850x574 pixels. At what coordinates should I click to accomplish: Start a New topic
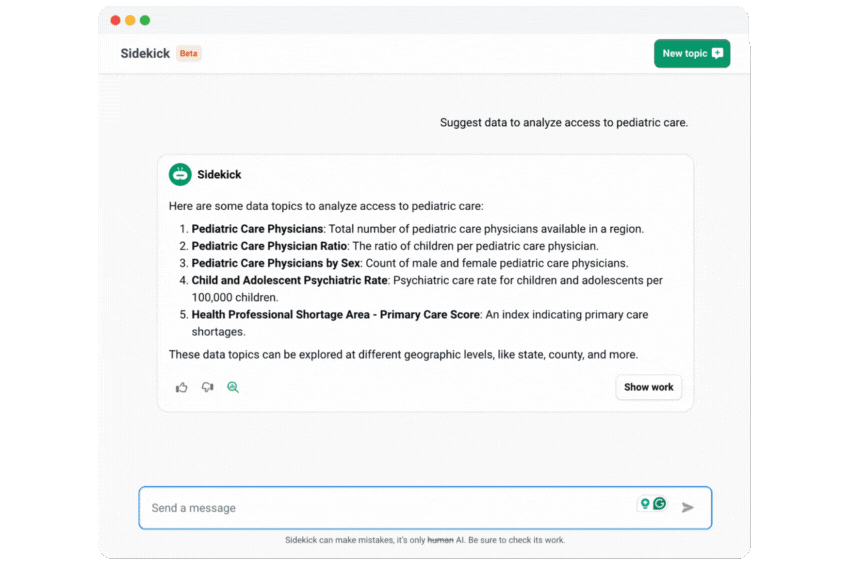tap(691, 54)
